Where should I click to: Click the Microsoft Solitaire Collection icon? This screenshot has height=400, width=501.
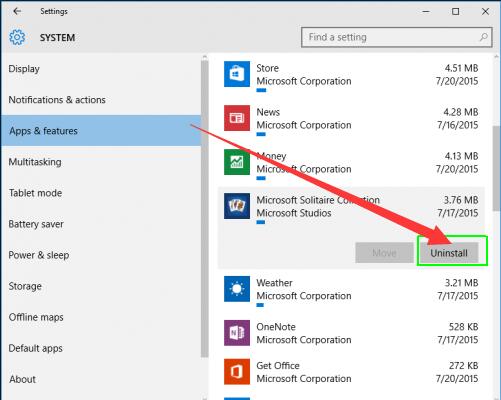[x=237, y=206]
